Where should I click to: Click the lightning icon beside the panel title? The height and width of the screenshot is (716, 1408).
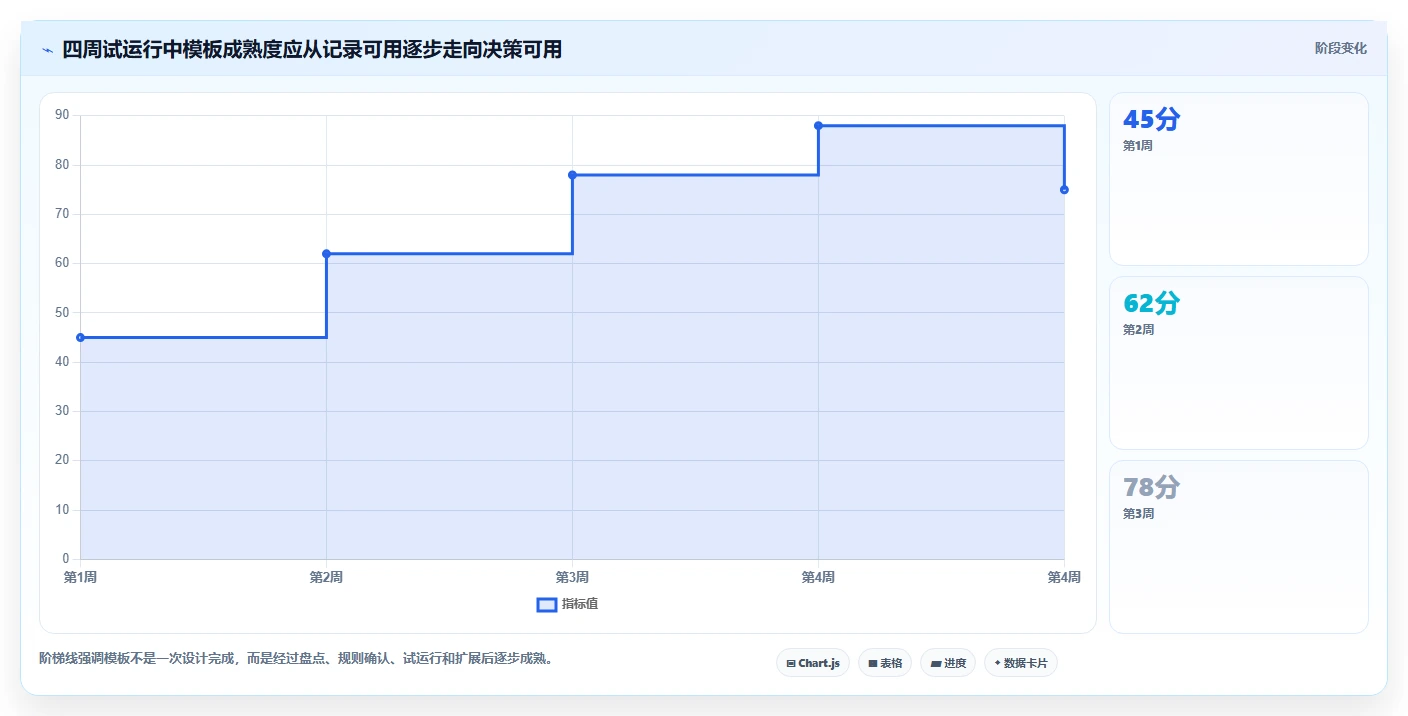[x=47, y=50]
